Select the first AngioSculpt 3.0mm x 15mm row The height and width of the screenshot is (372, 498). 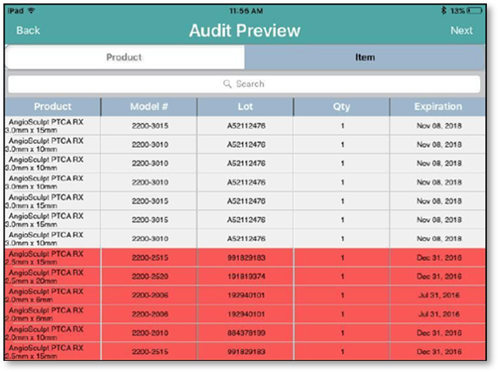point(245,126)
